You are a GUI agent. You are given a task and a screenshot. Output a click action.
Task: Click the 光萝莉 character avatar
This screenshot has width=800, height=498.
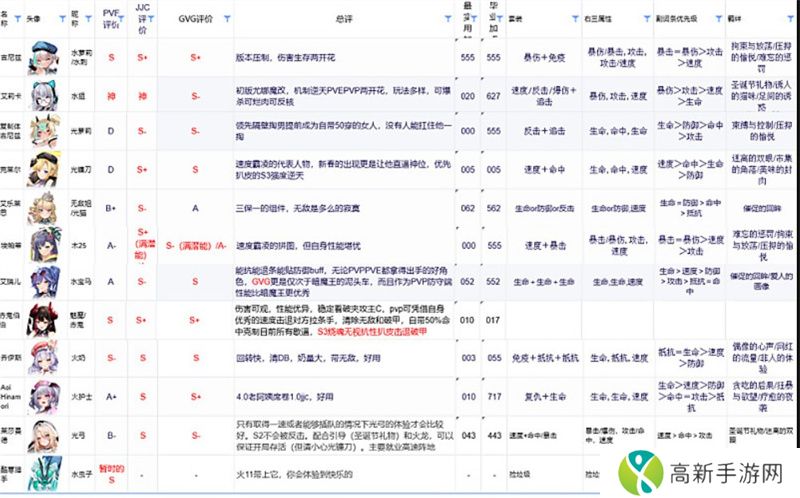pos(45,131)
